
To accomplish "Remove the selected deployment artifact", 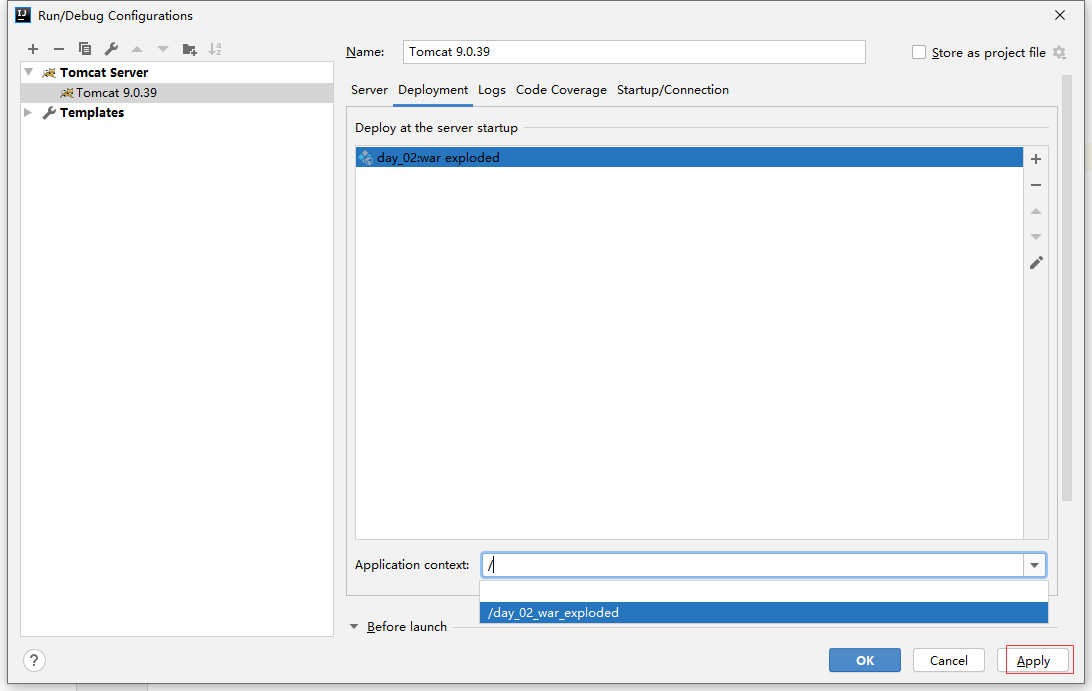I will (x=1036, y=185).
